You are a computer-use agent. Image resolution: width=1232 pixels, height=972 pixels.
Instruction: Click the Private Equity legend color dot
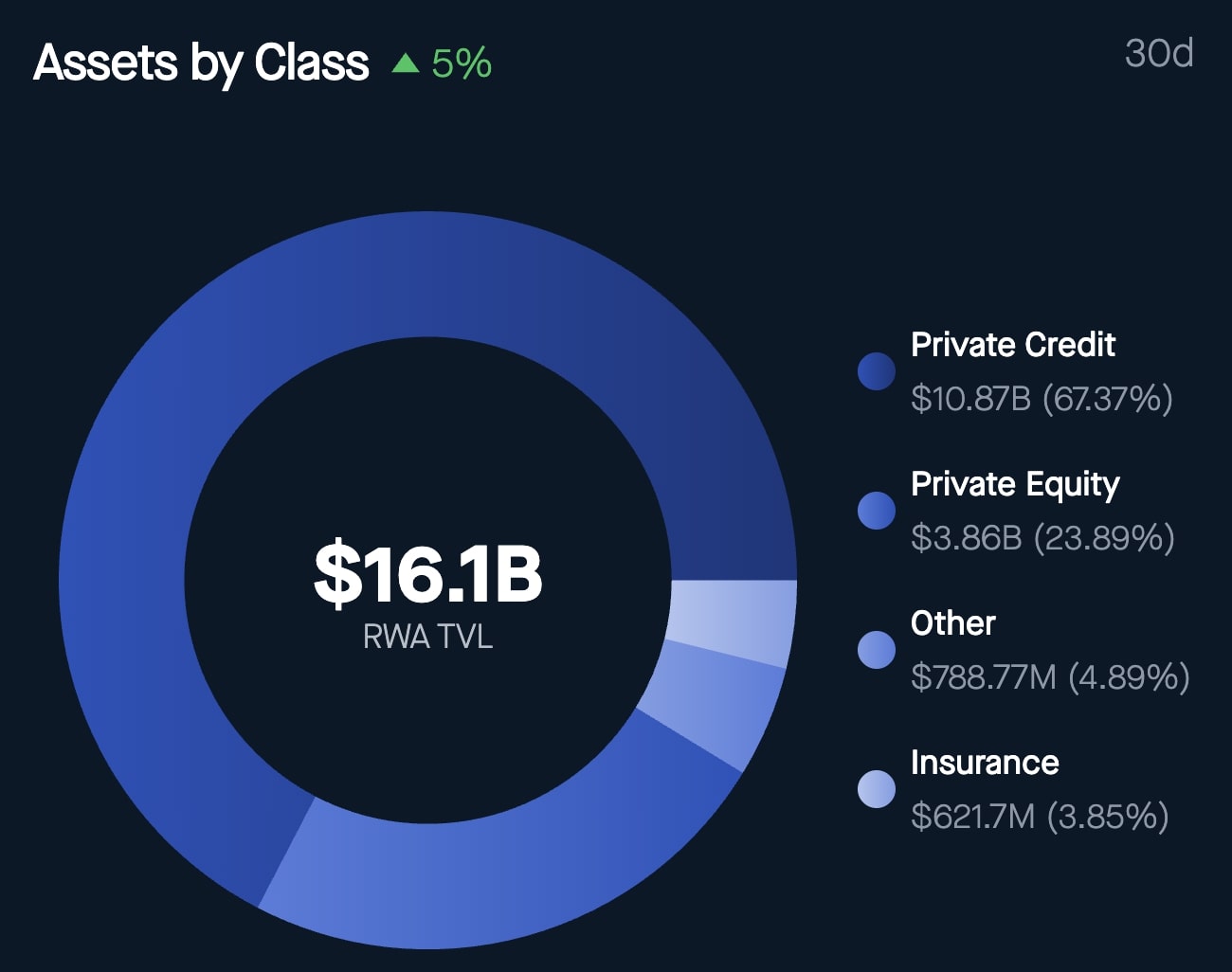point(876,511)
